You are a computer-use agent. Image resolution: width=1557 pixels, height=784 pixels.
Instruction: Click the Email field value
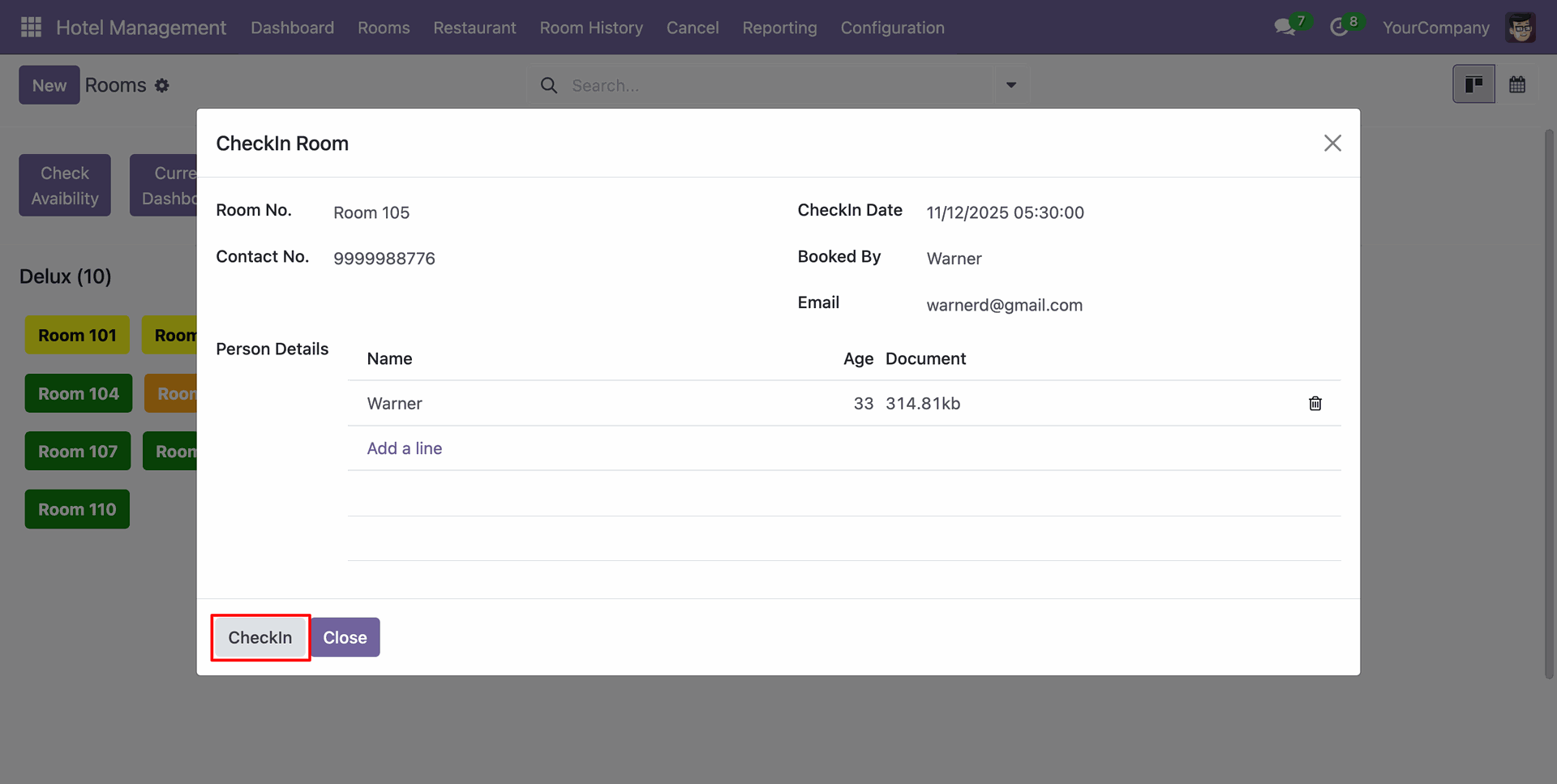[x=1004, y=306]
